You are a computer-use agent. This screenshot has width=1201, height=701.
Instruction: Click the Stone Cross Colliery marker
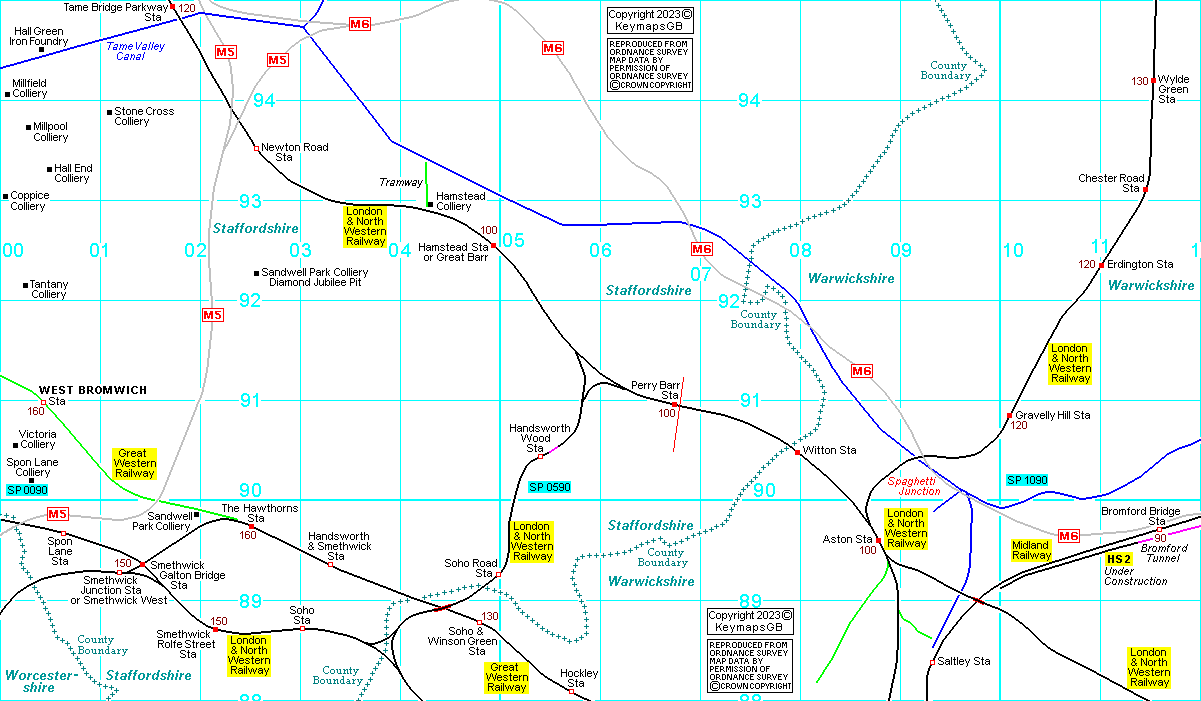coord(109,112)
